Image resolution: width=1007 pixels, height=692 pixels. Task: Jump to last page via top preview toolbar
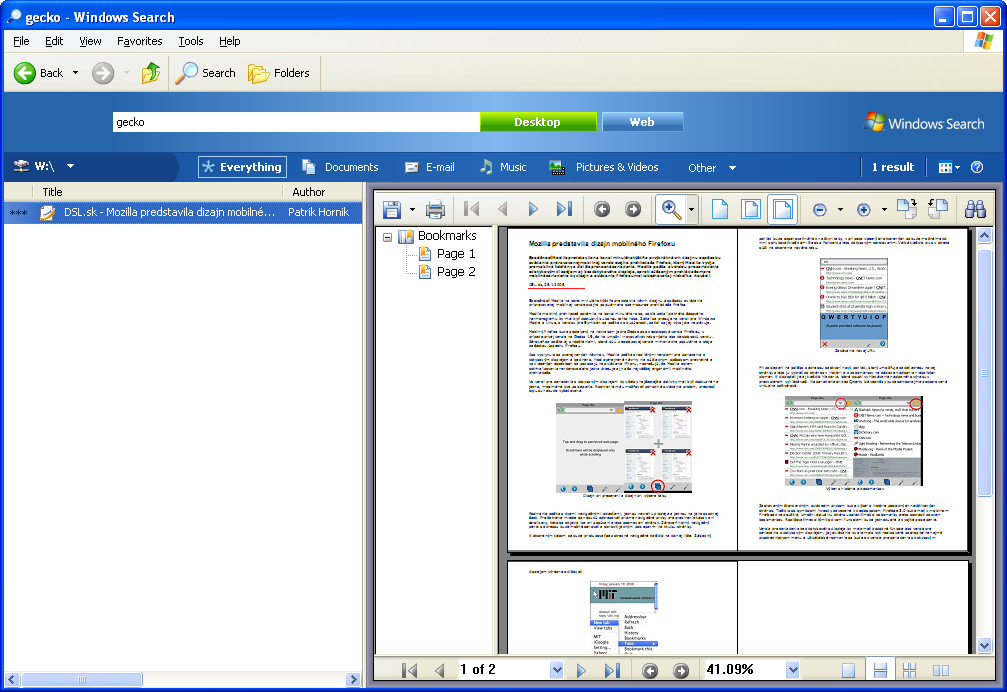pyautogui.click(x=564, y=209)
